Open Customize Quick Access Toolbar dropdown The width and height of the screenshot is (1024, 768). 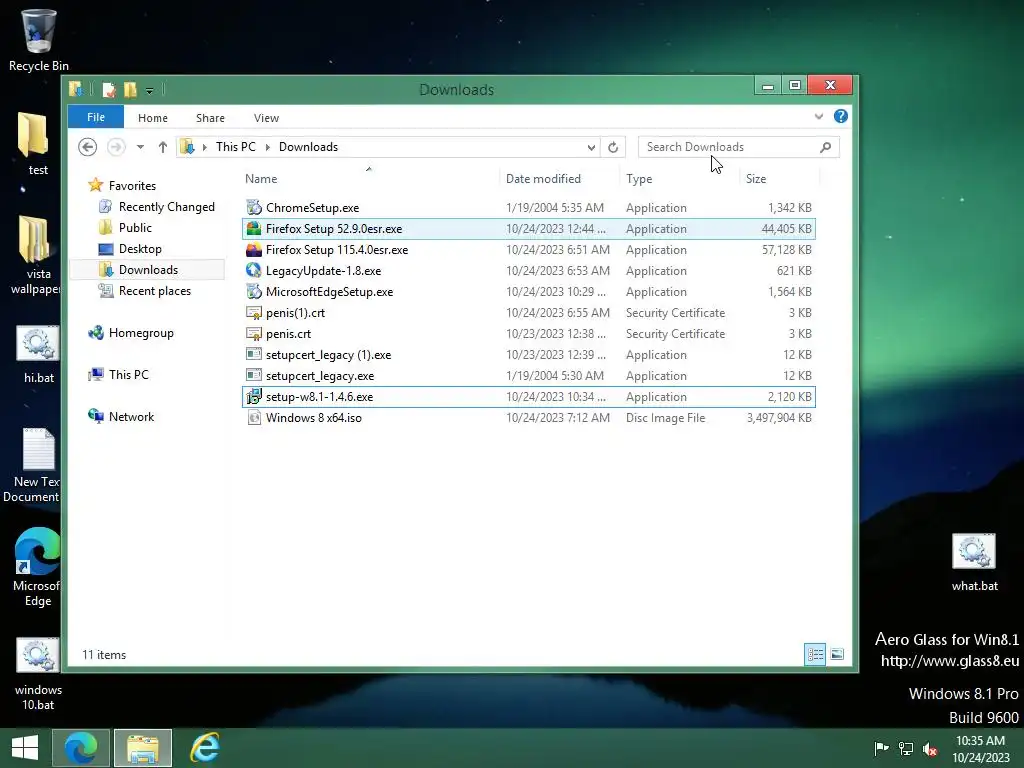click(x=150, y=90)
